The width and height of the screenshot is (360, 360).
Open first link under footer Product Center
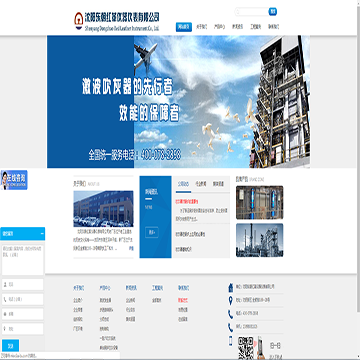[105, 300]
